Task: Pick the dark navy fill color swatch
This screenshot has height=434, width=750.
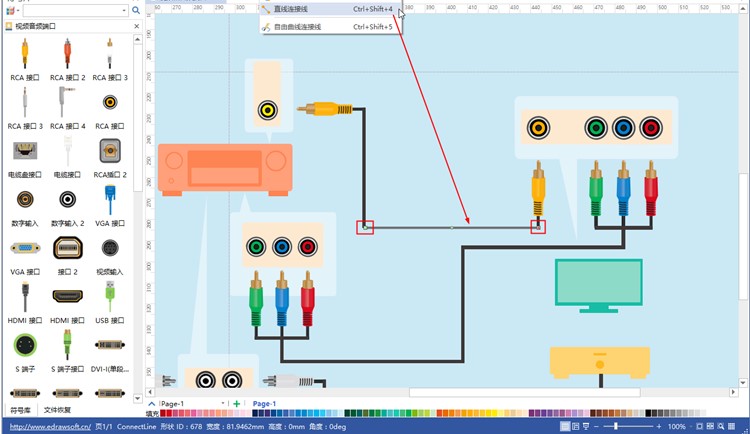Action: 255,413
